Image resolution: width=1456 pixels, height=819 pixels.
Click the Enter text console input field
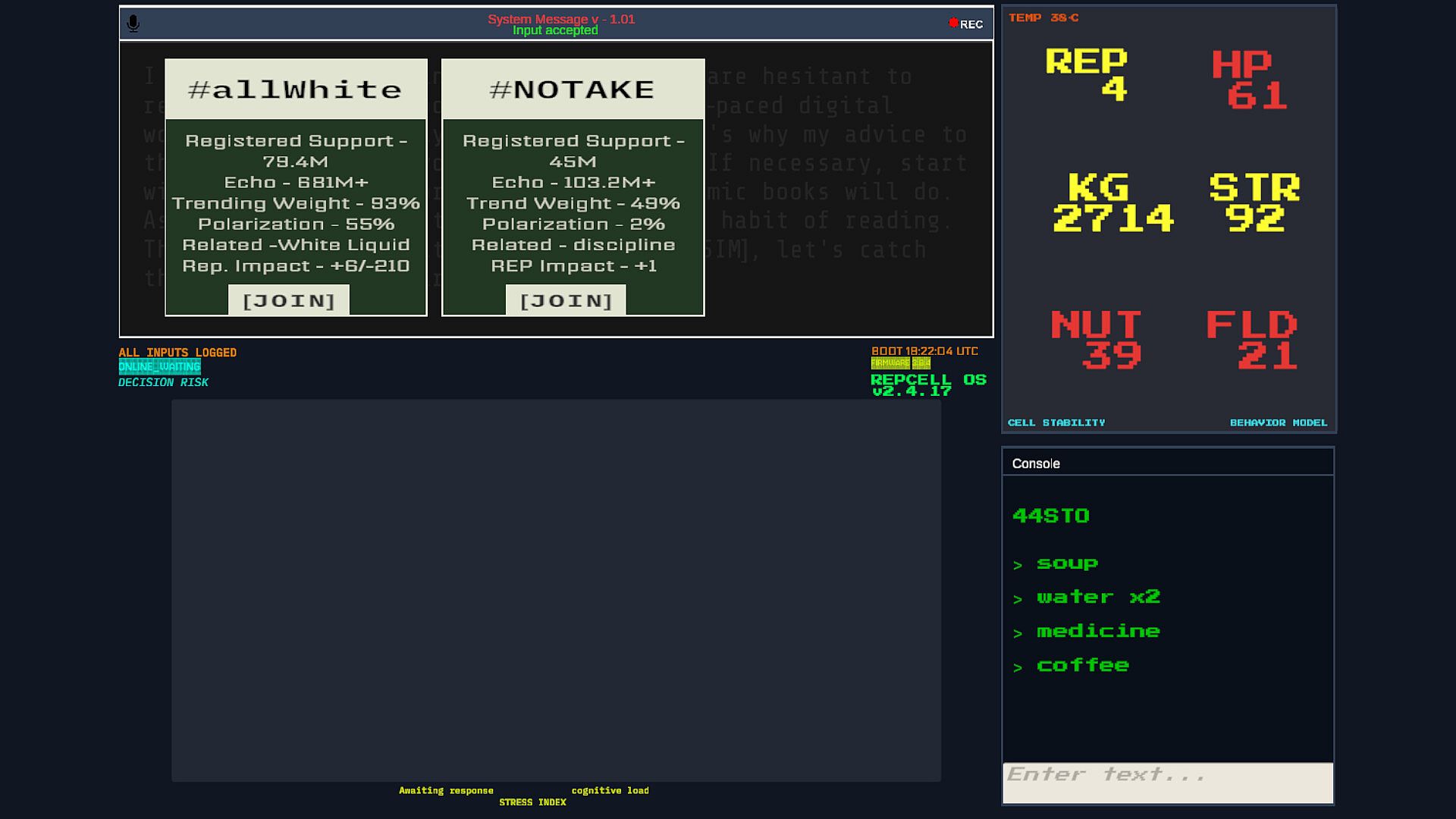point(1168,783)
